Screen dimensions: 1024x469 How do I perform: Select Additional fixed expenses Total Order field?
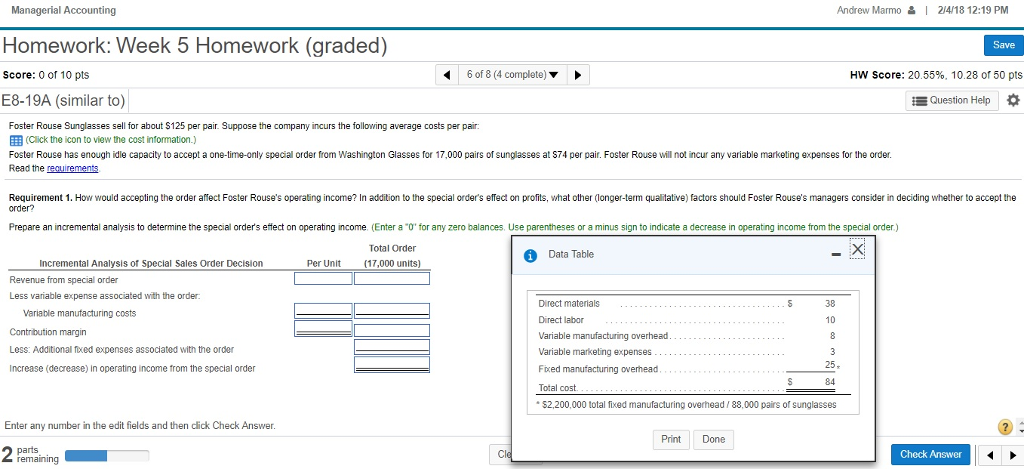tap(392, 347)
